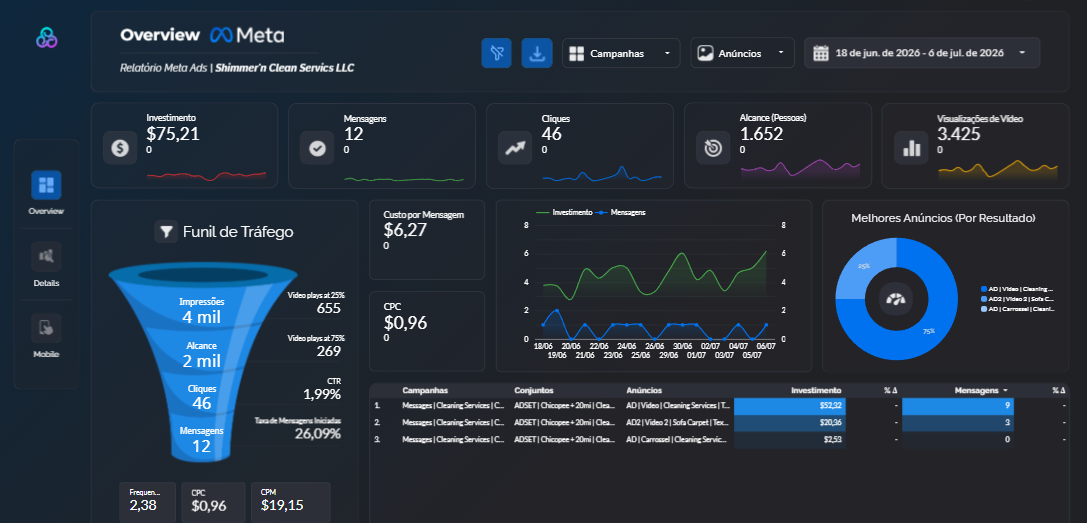This screenshot has height=523, width=1087.
Task: Open the Overview sidebar icon
Action: 46,185
